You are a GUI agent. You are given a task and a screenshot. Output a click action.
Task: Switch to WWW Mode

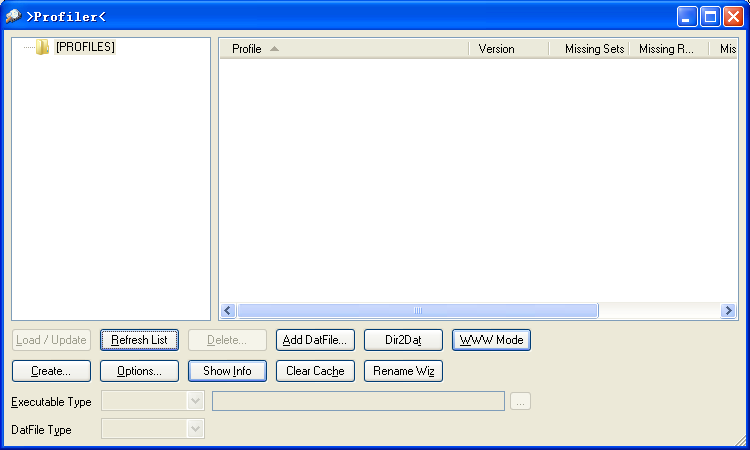coord(491,340)
